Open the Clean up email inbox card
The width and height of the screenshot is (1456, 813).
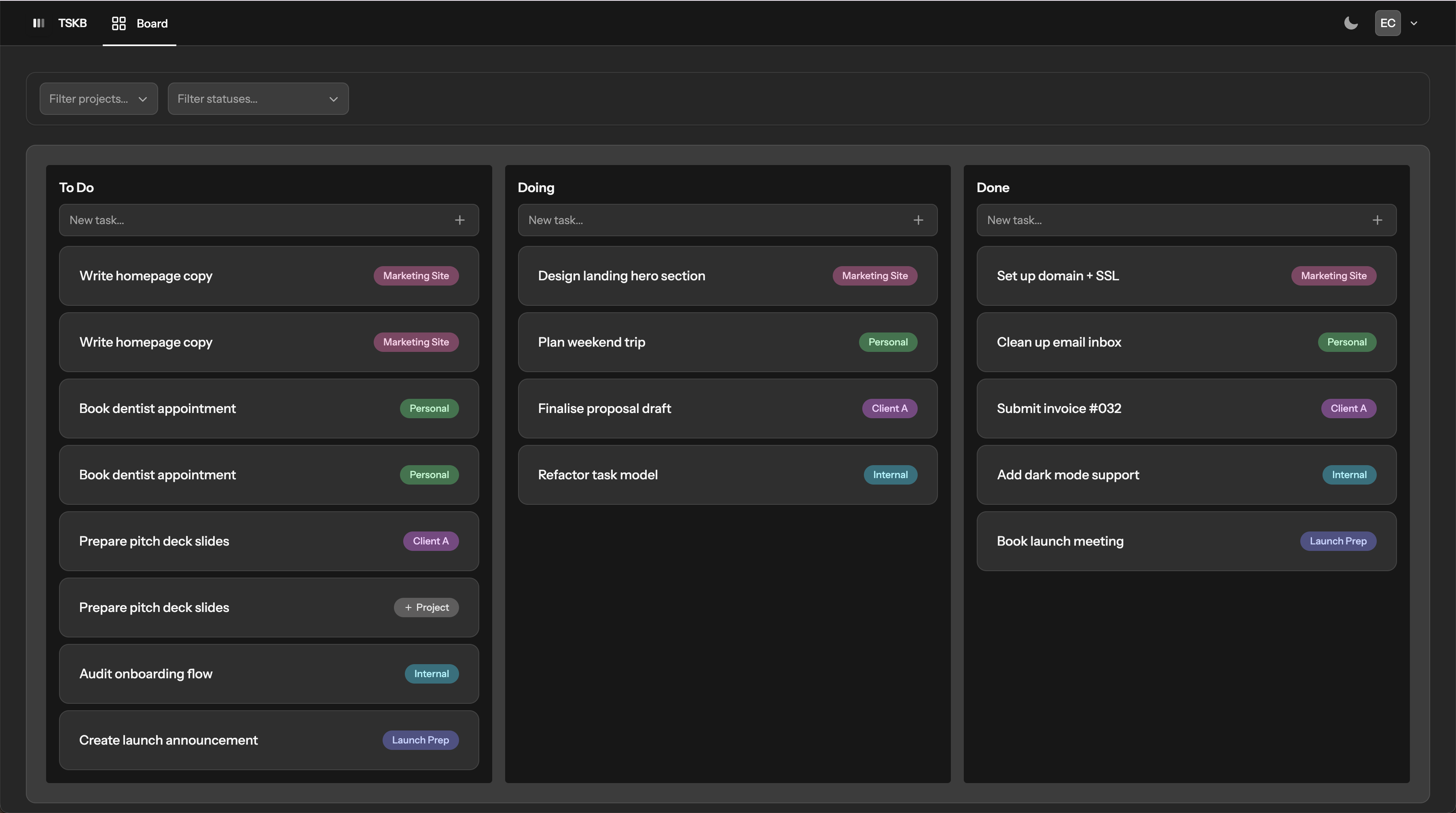pos(1186,342)
